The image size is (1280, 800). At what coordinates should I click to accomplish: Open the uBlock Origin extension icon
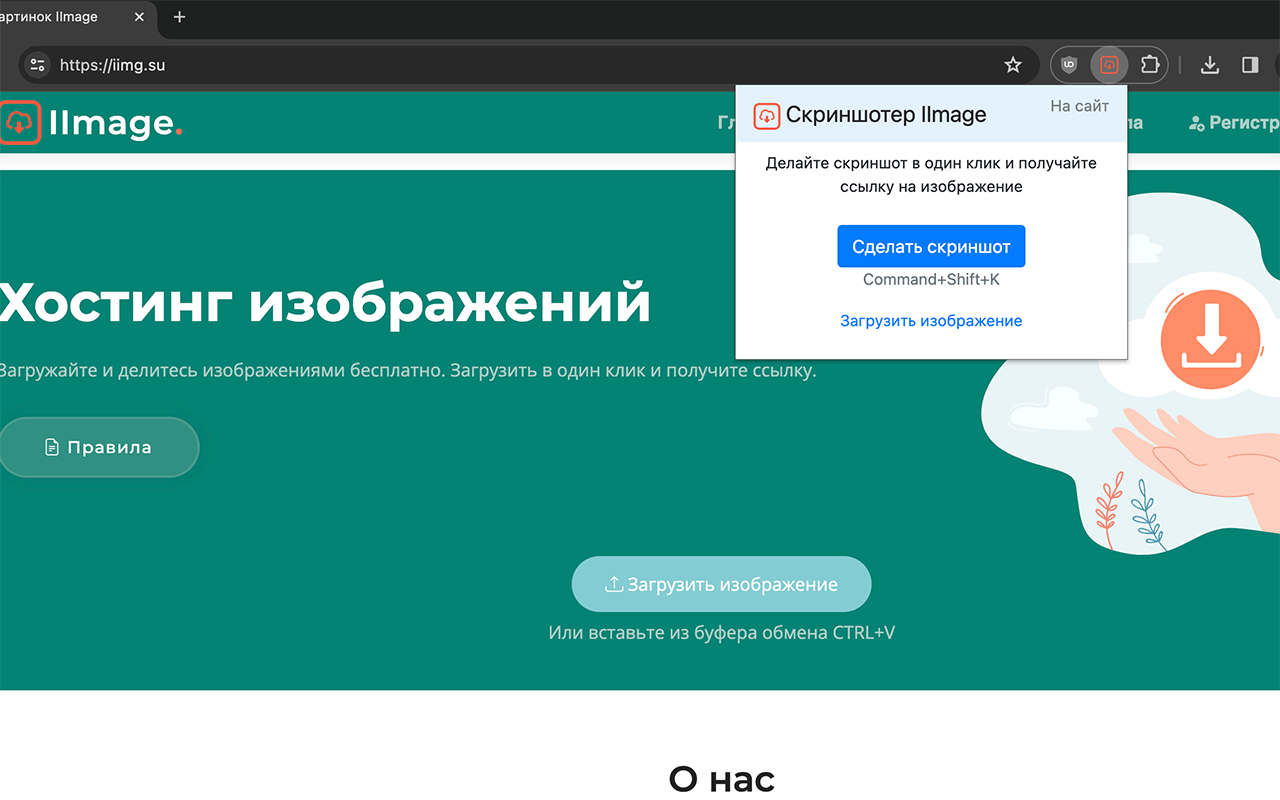[x=1068, y=64]
